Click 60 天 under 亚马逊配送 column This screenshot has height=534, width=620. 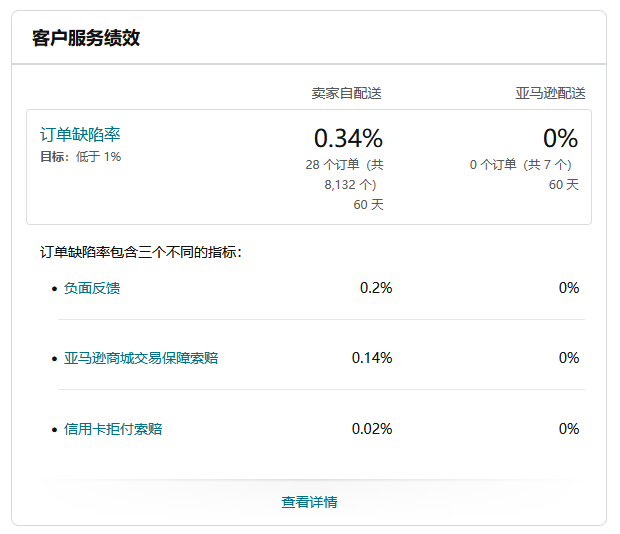tap(563, 184)
